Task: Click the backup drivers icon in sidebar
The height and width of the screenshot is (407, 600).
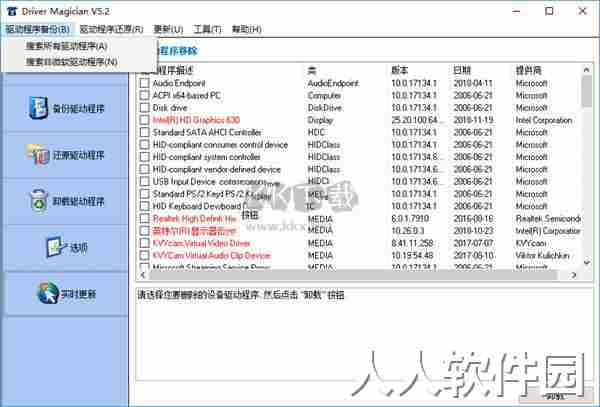Action: pyautogui.click(x=38, y=108)
